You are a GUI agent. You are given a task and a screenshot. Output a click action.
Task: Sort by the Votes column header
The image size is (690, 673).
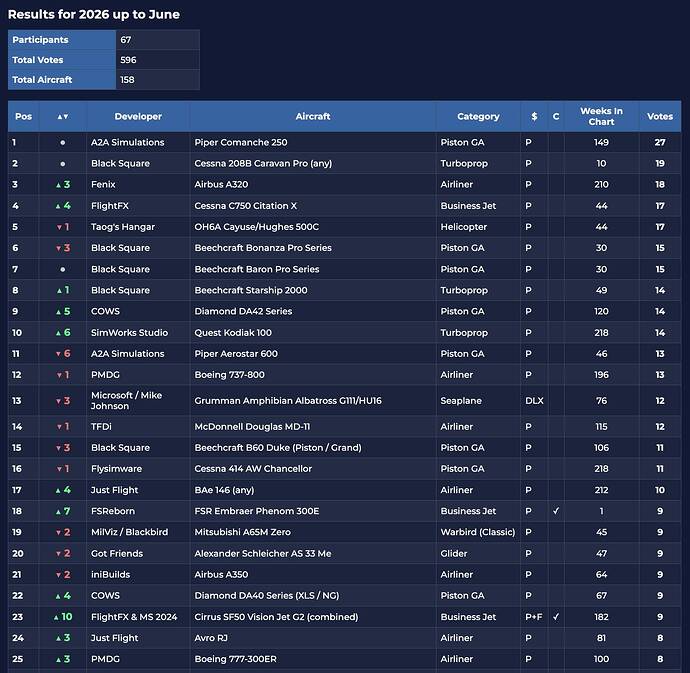[660, 117]
